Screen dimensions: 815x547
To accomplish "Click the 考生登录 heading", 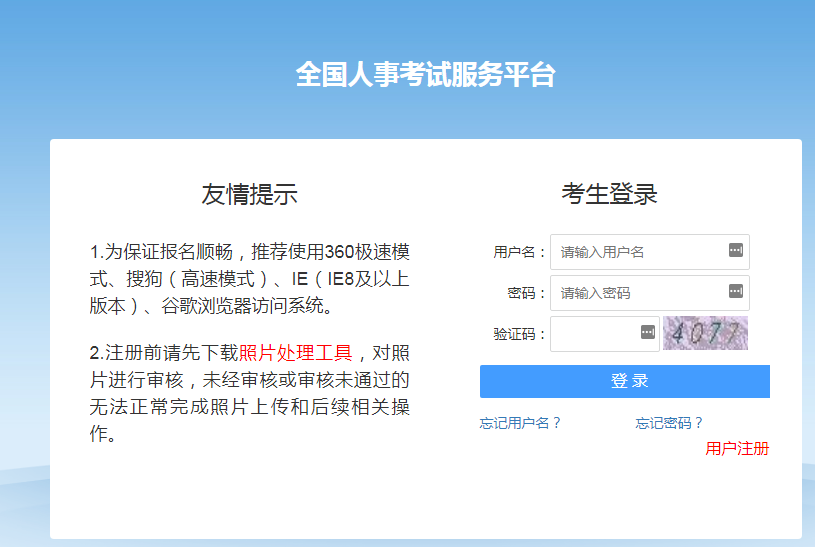I will click(x=609, y=194).
